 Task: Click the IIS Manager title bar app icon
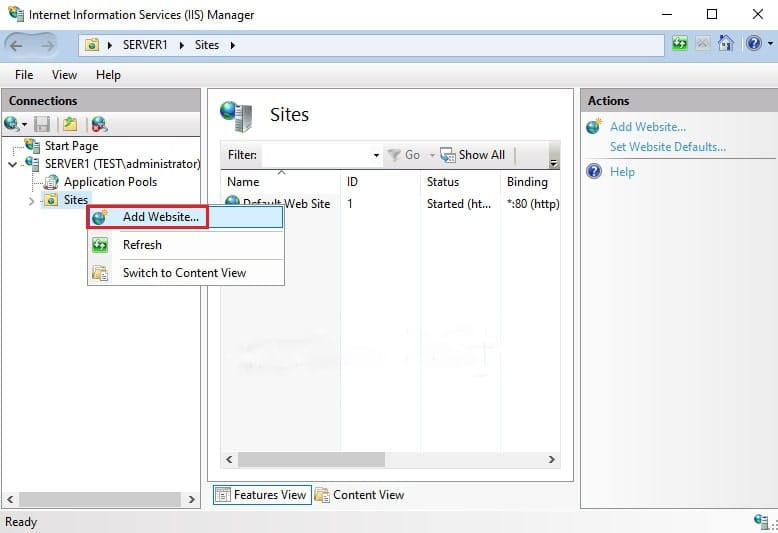coord(16,14)
